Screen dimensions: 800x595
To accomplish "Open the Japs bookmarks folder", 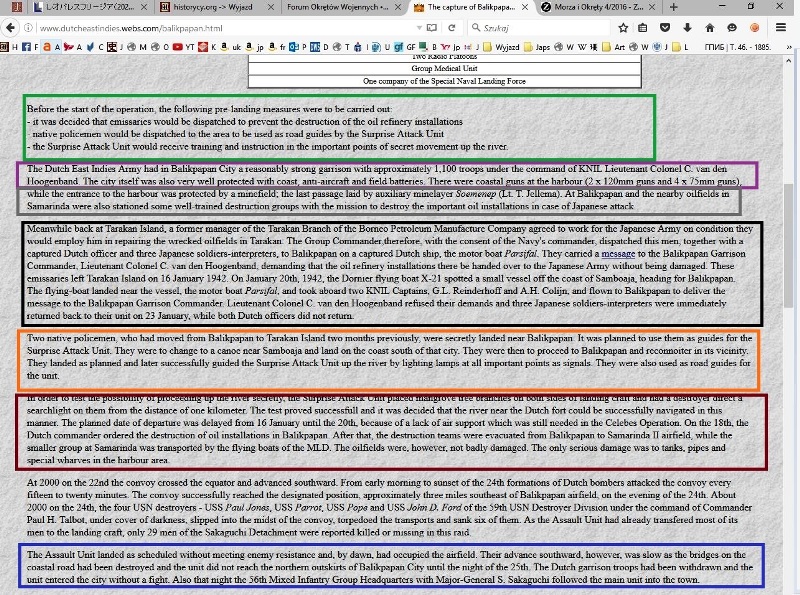I will tap(540, 46).
